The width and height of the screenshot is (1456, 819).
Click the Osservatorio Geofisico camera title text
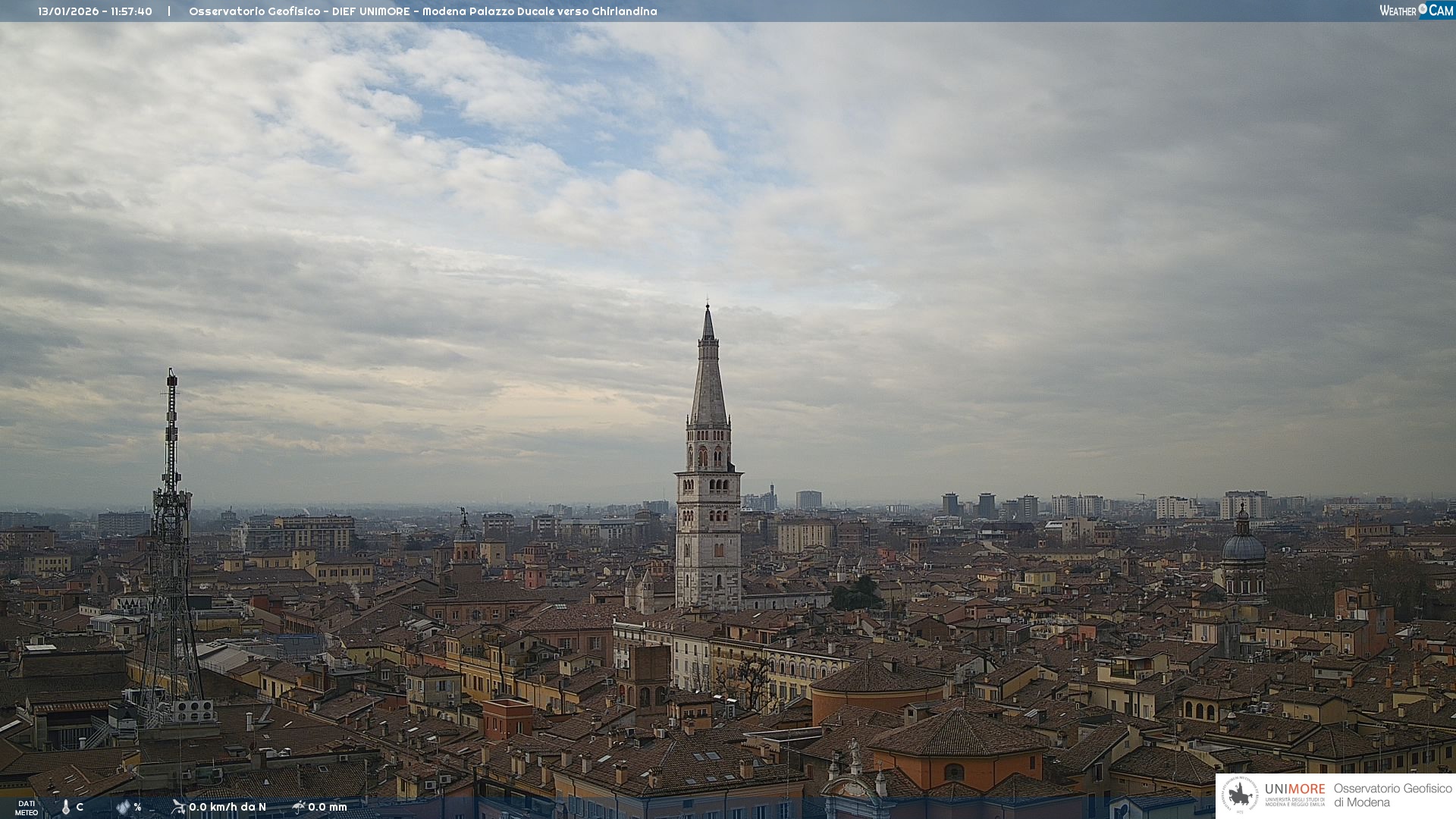coord(422,11)
